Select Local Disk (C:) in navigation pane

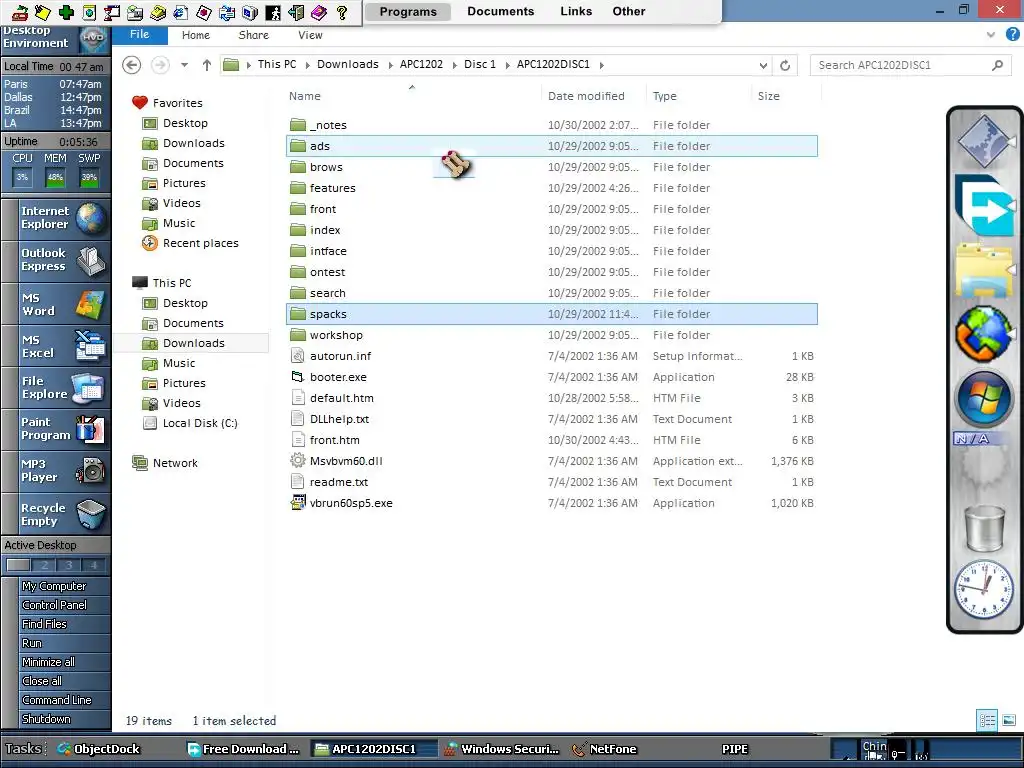click(200, 423)
